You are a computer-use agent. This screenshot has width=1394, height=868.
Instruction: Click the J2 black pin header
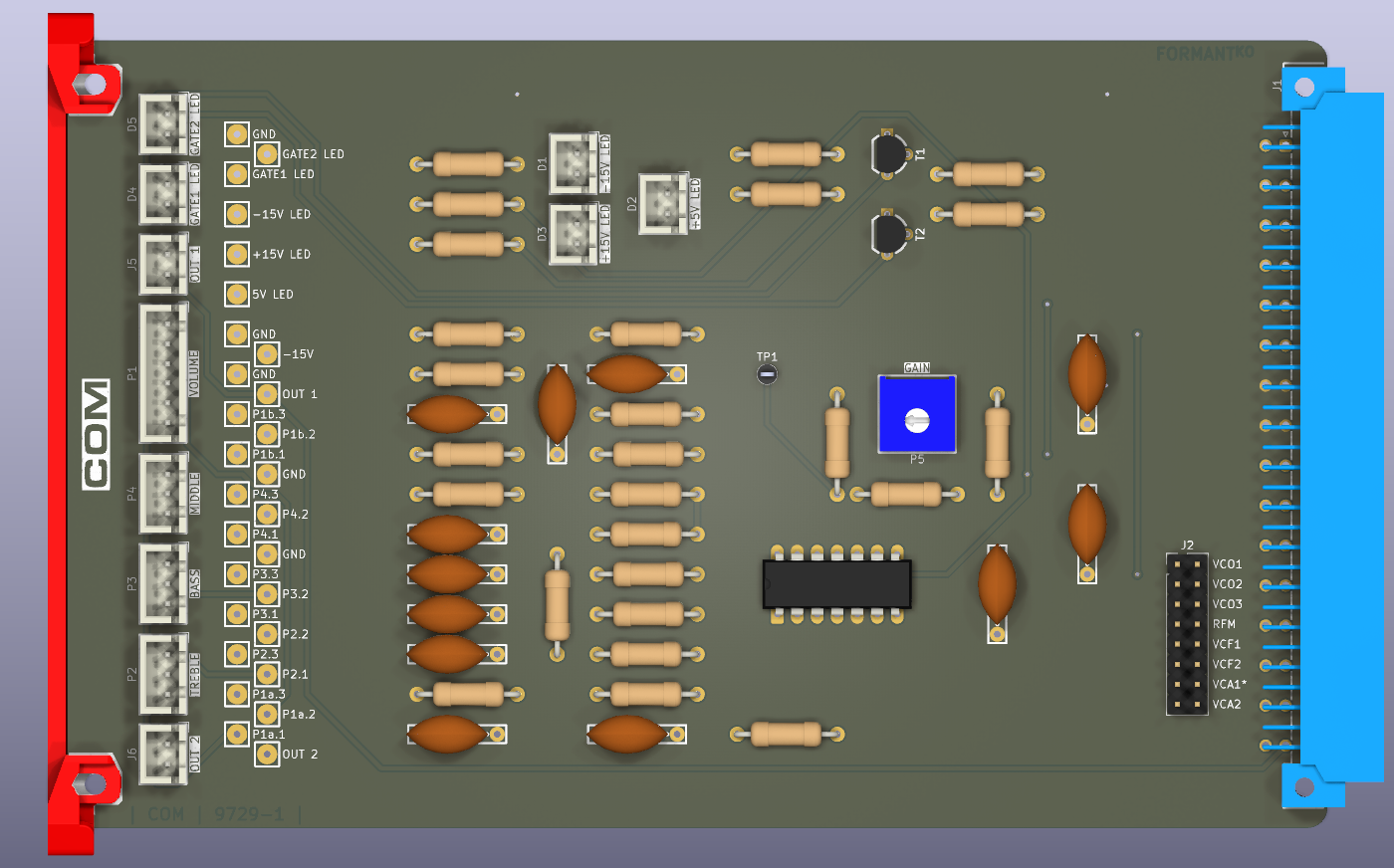pyautogui.click(x=1187, y=634)
